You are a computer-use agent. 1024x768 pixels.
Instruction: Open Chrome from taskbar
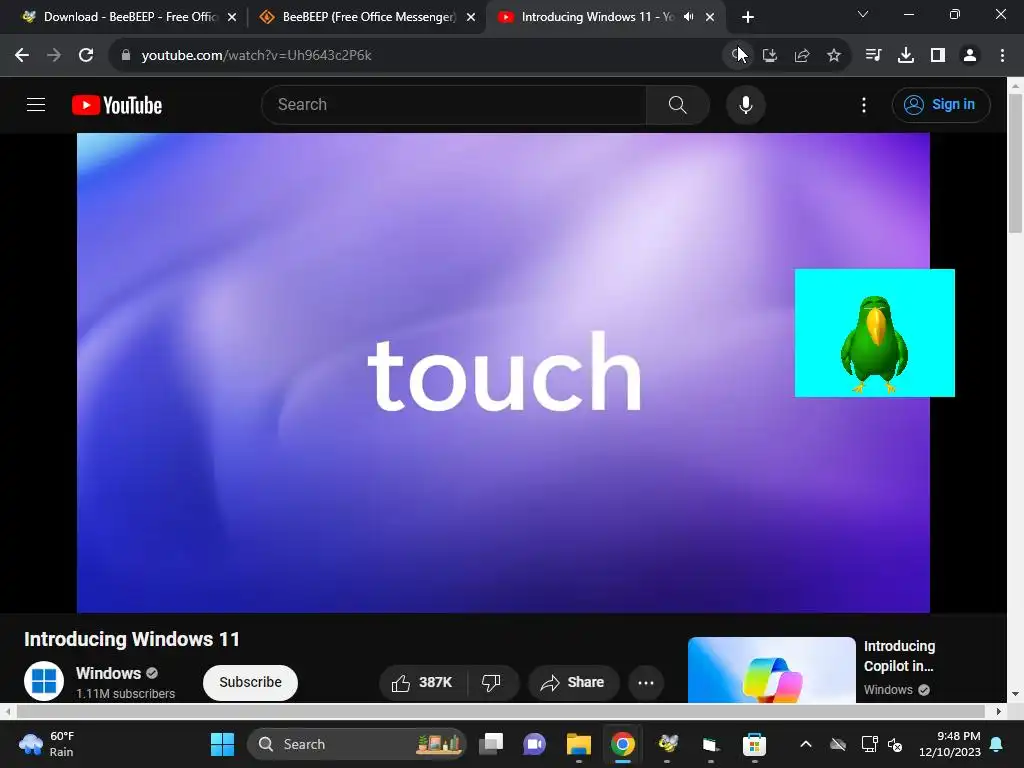[622, 744]
